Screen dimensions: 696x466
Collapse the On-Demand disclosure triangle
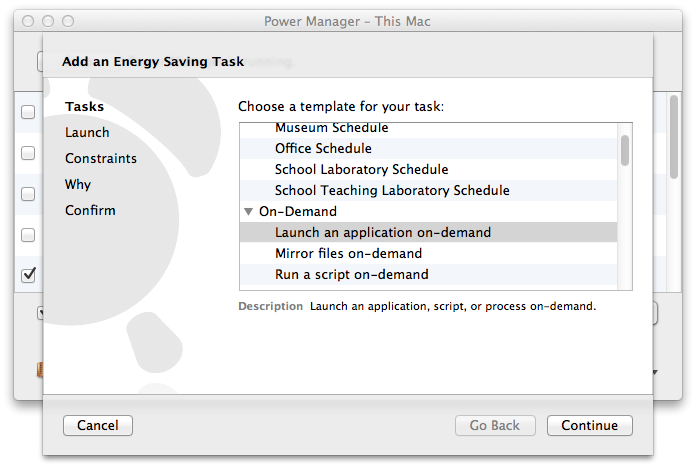click(249, 212)
